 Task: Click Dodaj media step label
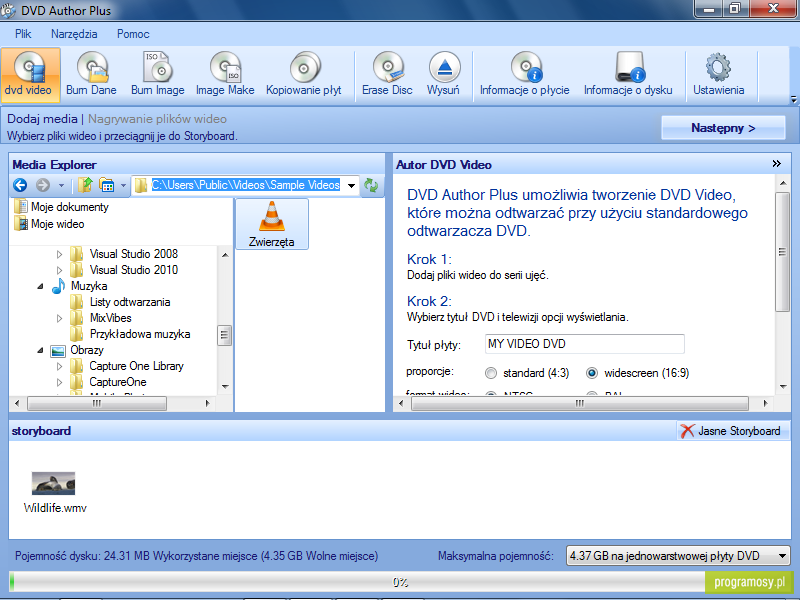point(42,119)
